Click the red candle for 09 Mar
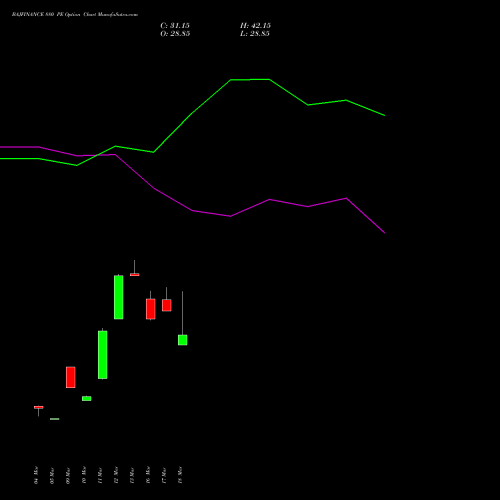The image size is (500, 500). pyautogui.click(x=71, y=377)
